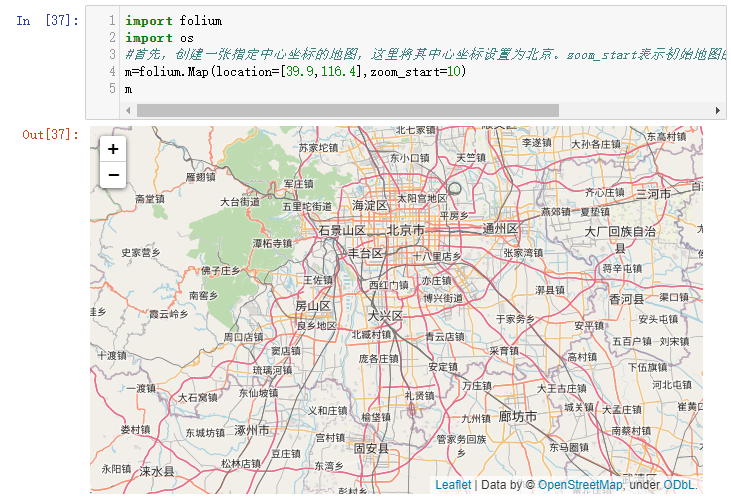Click the 十渡镇 label on map
731x502 pixels.
click(x=112, y=356)
